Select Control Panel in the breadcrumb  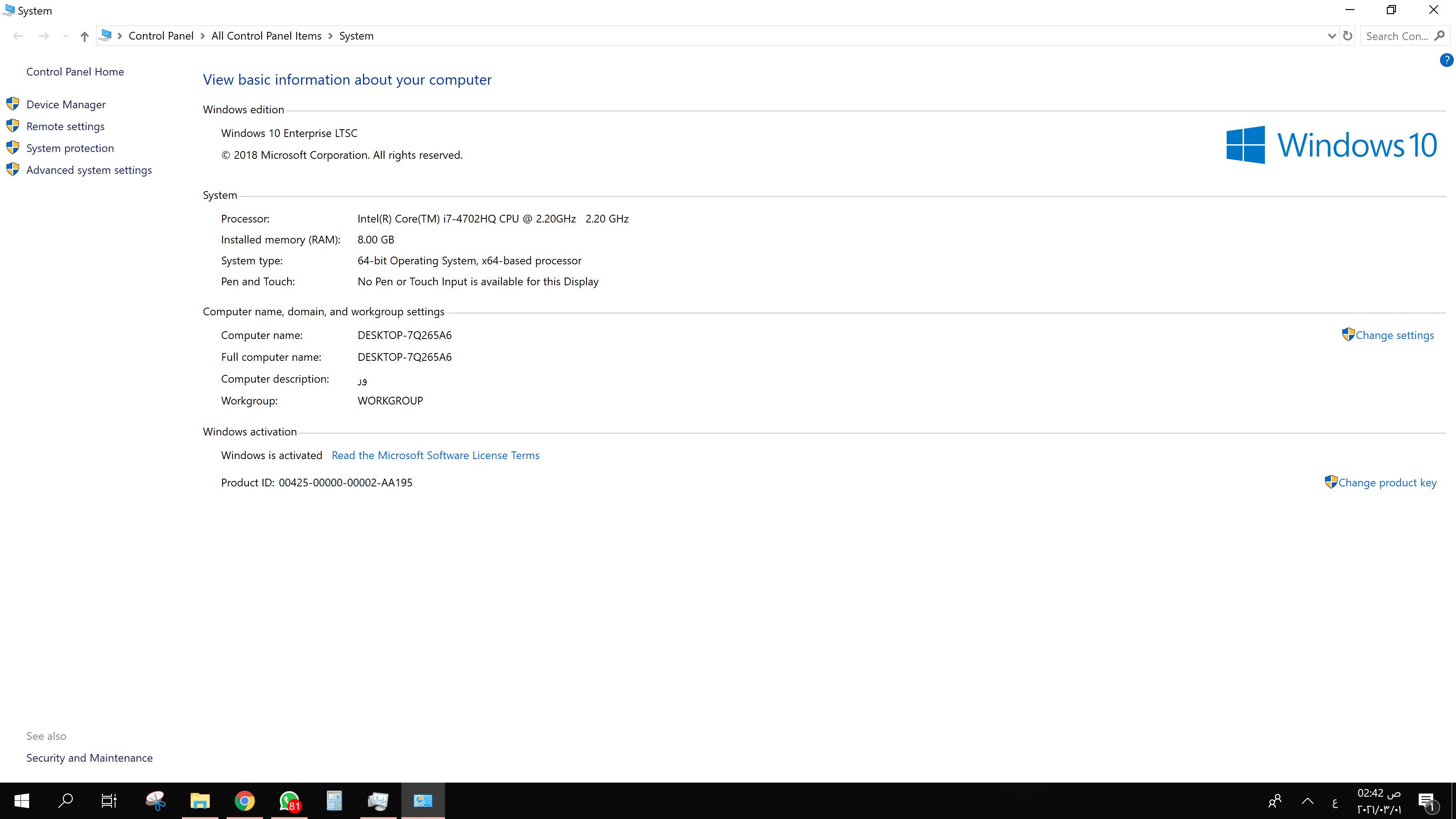coord(161,36)
